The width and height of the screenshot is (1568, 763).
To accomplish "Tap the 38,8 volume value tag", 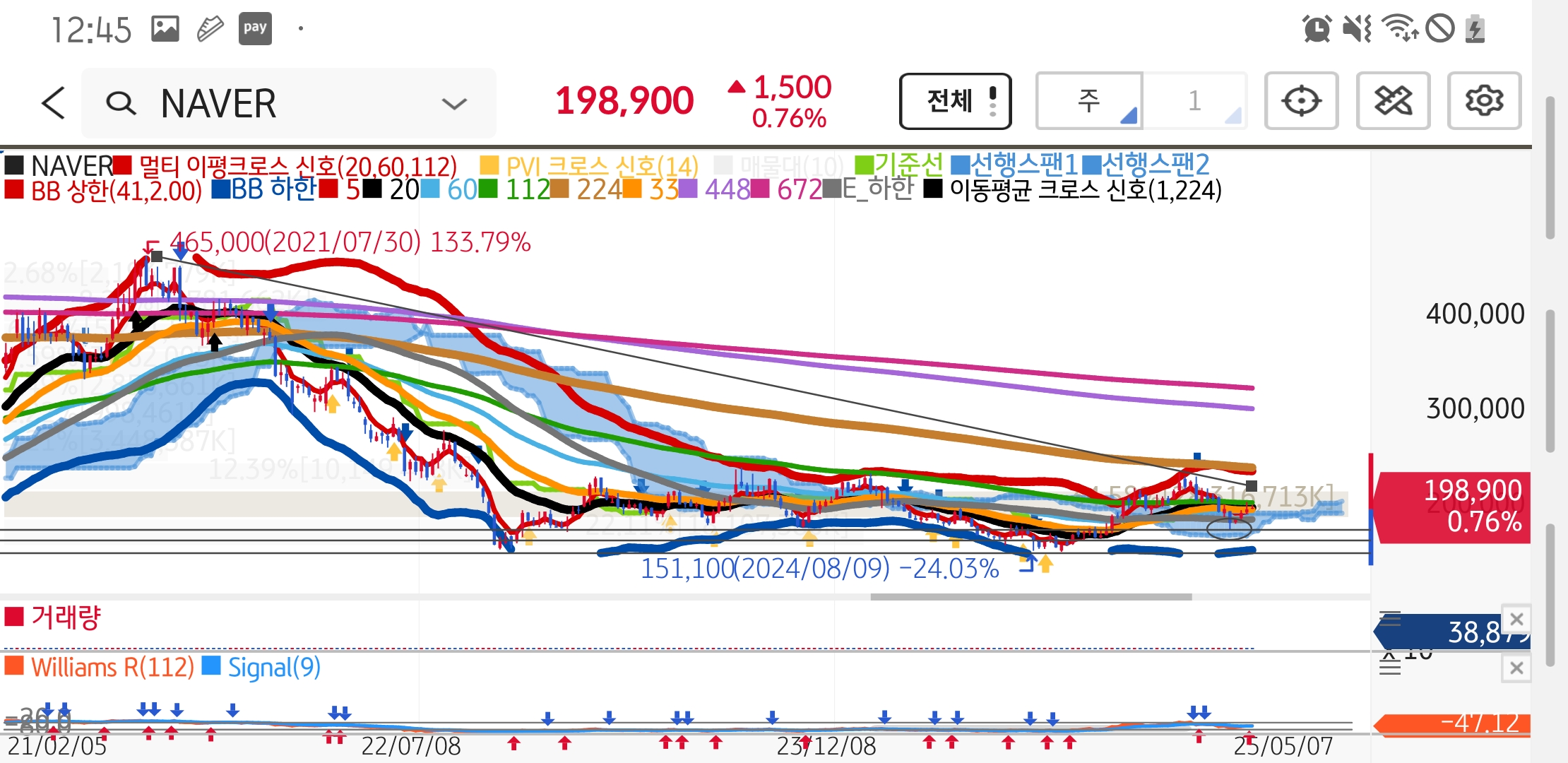I will [1451, 632].
